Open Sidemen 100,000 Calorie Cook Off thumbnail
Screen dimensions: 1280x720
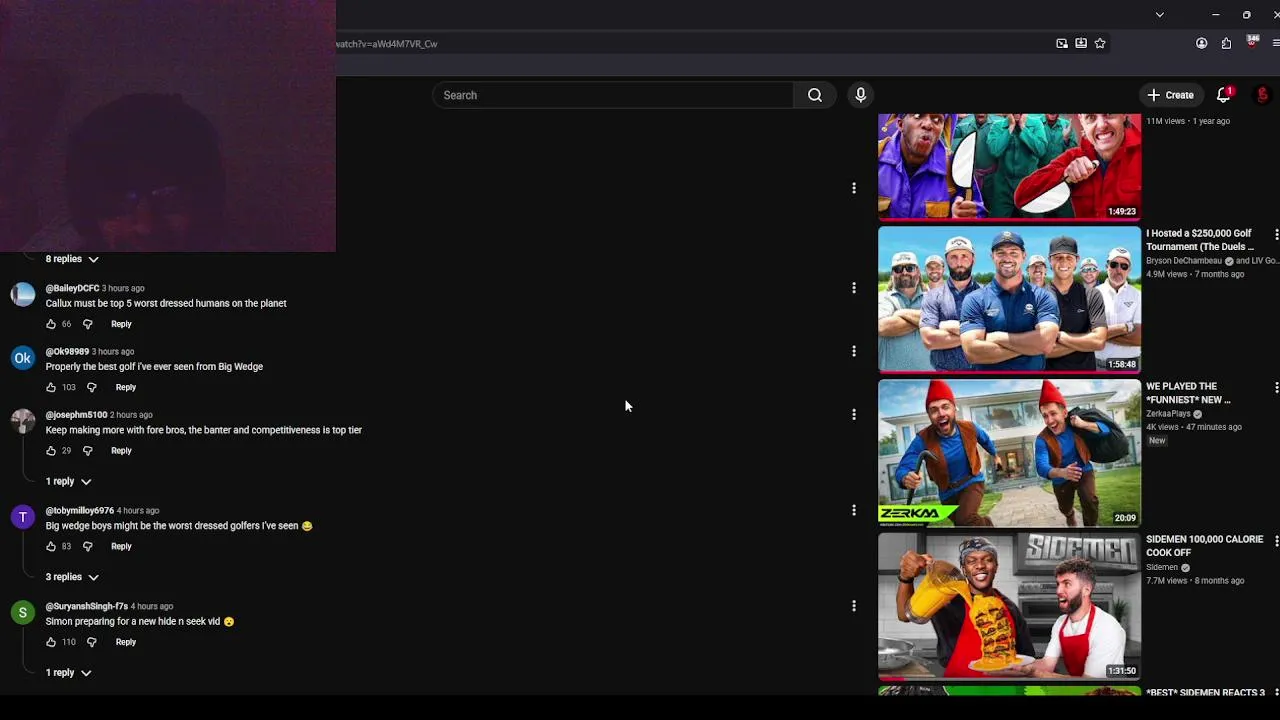(x=1009, y=606)
